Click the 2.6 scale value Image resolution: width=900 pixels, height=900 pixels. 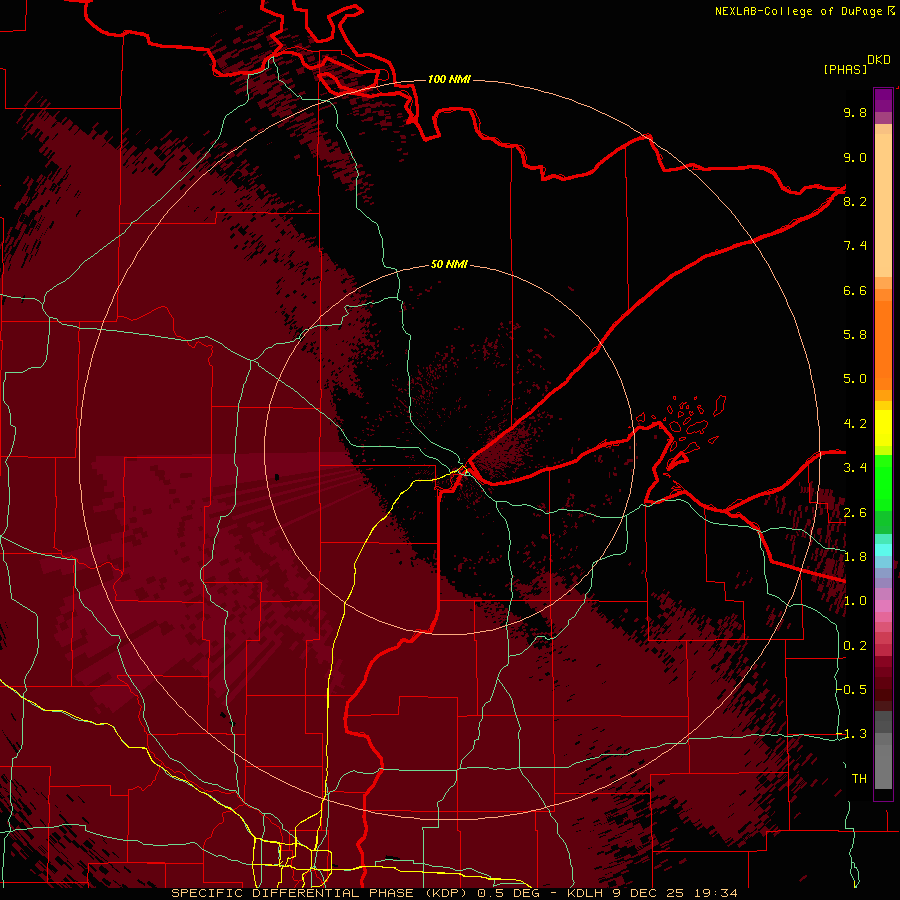point(855,513)
